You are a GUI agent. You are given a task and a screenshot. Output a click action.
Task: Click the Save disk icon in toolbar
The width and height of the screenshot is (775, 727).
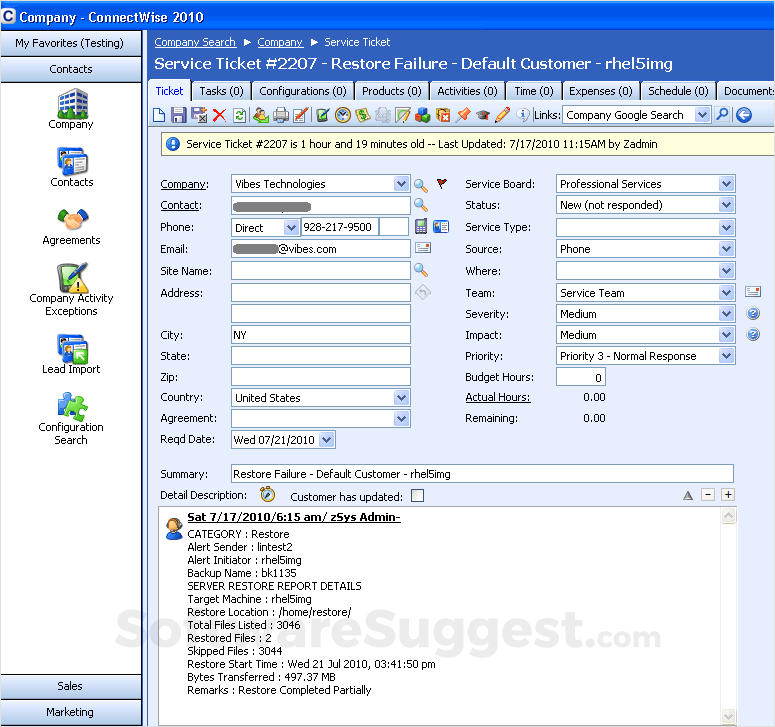tap(179, 115)
